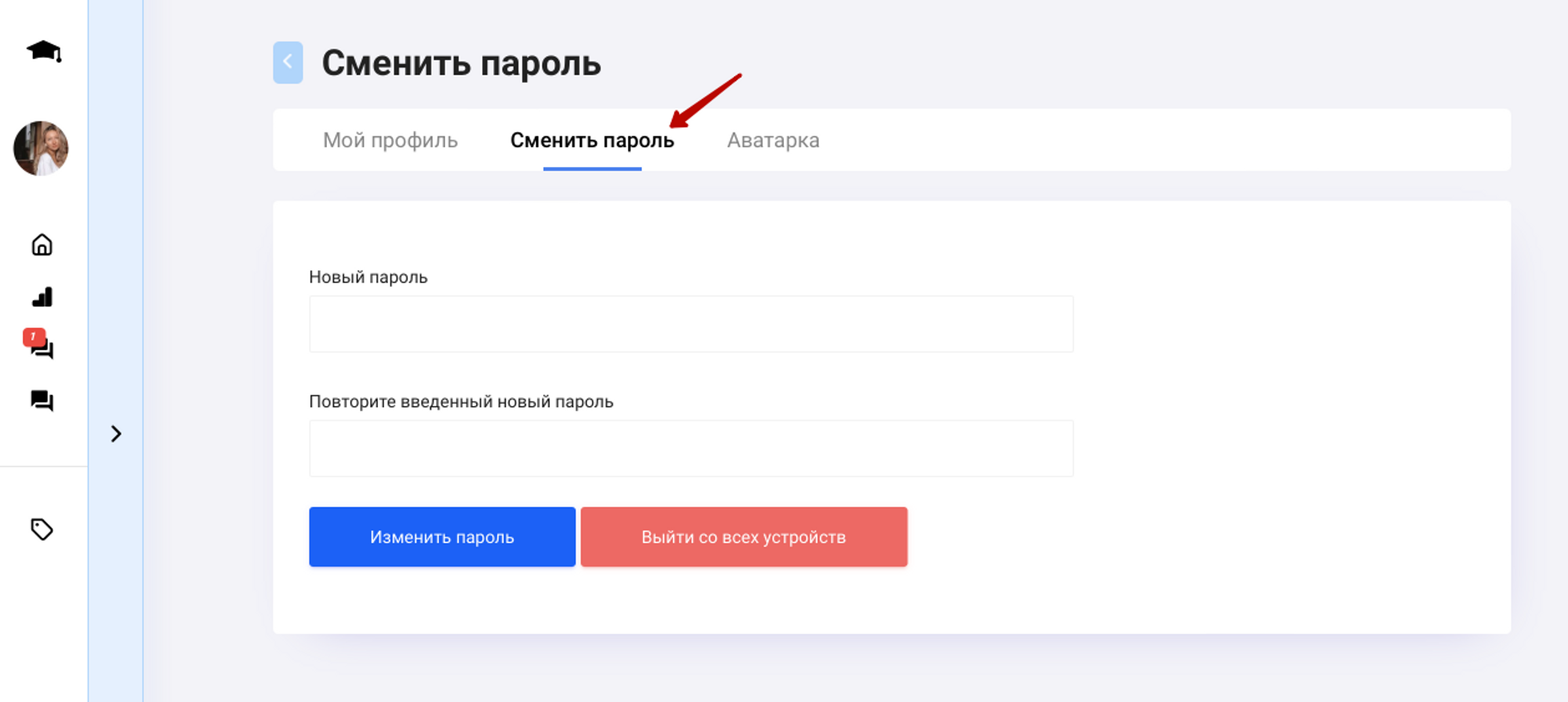Switch to the Мой профиль tab
This screenshot has width=1568, height=702.
click(x=390, y=140)
